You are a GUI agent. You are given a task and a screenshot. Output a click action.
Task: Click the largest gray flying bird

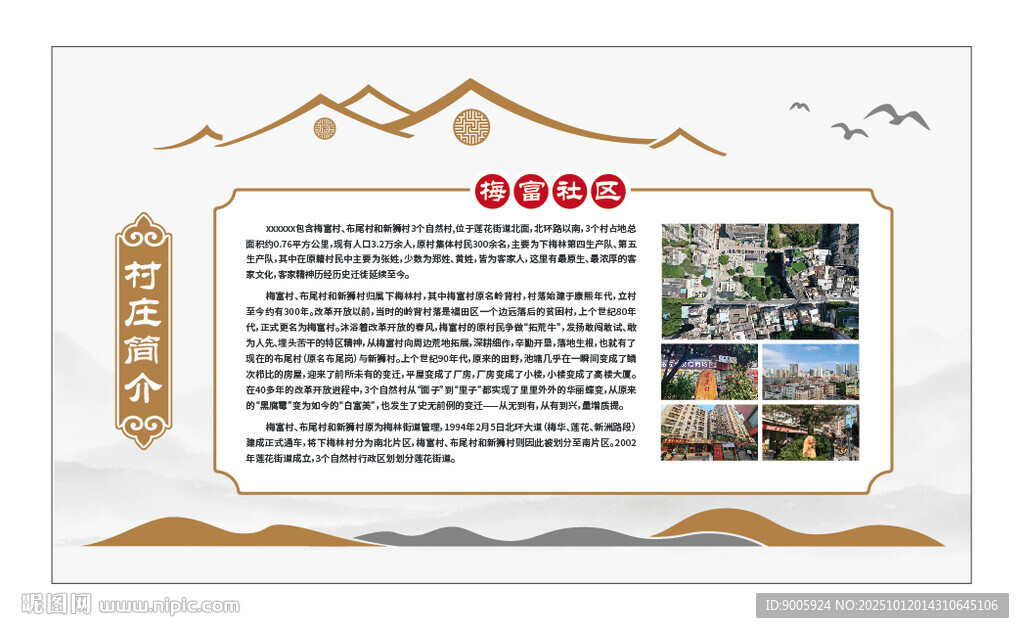pyautogui.click(x=897, y=116)
